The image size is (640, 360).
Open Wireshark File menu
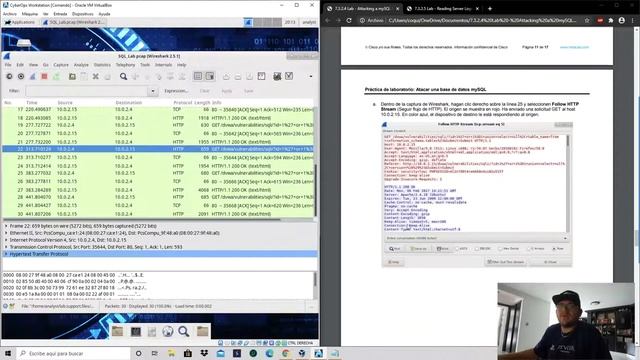point(8,65)
